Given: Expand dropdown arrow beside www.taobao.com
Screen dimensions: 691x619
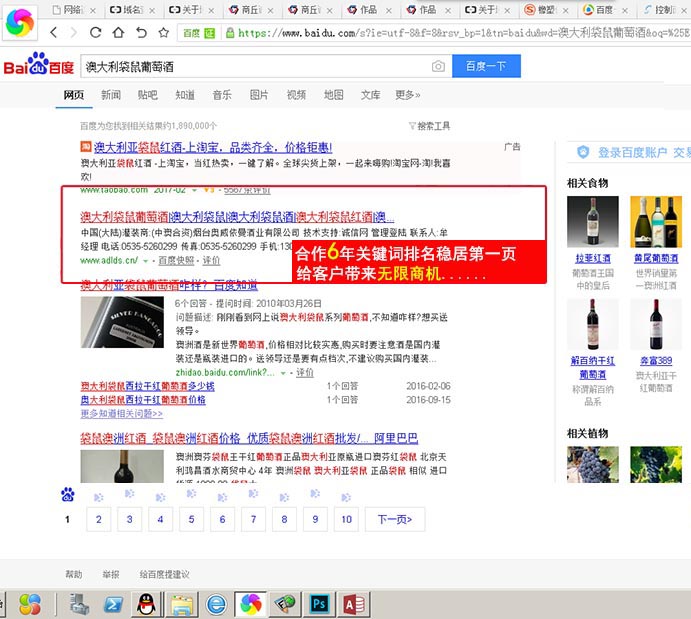Looking at the screenshot, I should pos(194,190).
